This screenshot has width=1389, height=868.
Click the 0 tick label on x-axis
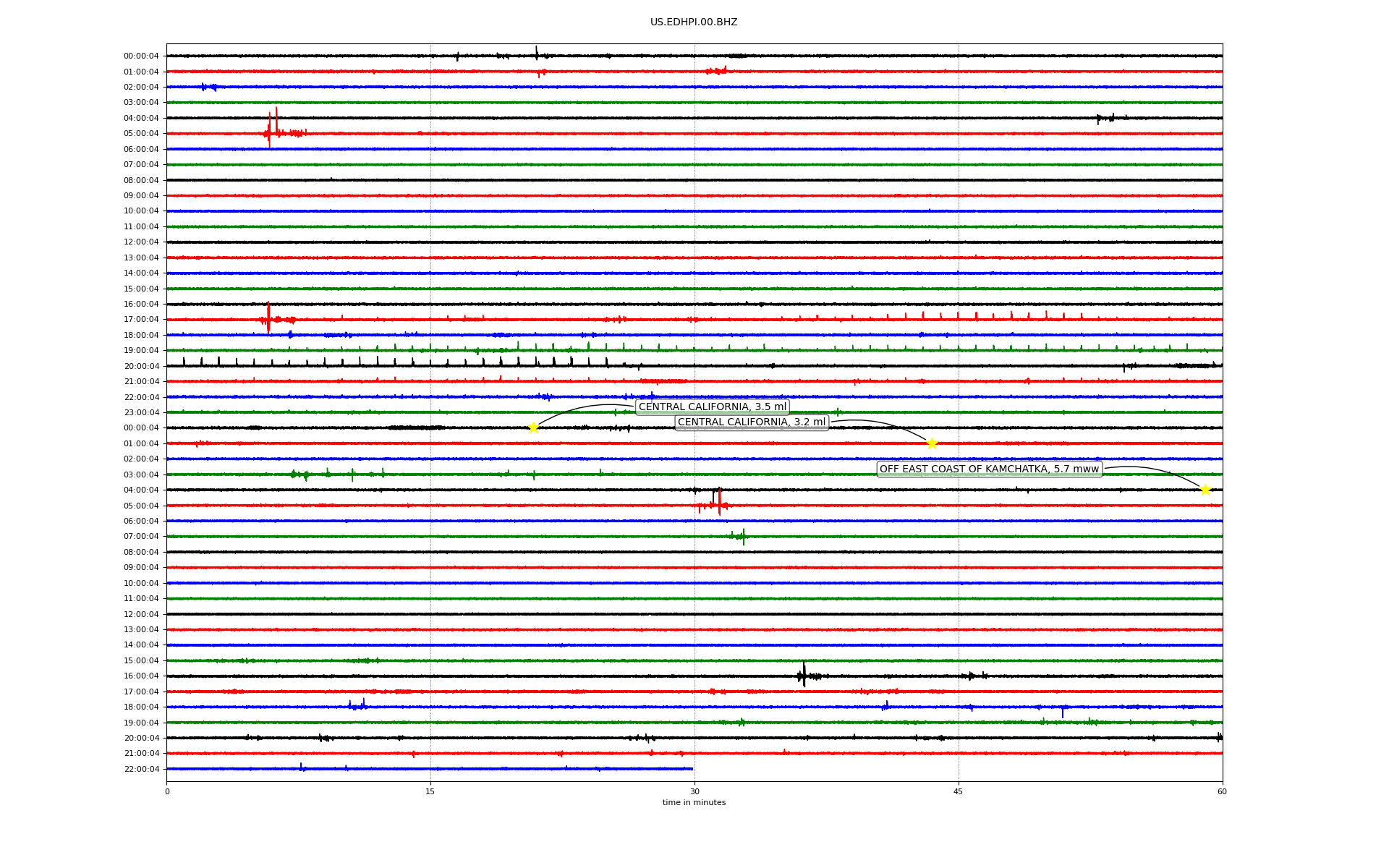(x=167, y=791)
